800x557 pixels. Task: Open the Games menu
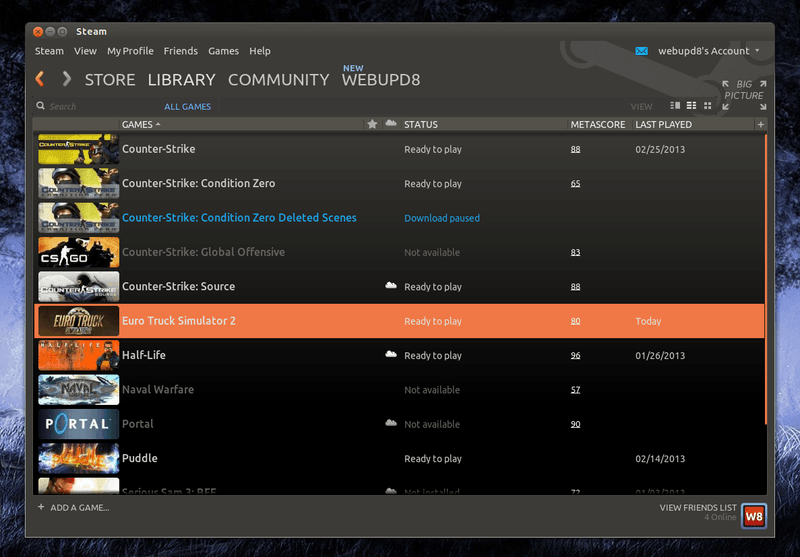223,51
